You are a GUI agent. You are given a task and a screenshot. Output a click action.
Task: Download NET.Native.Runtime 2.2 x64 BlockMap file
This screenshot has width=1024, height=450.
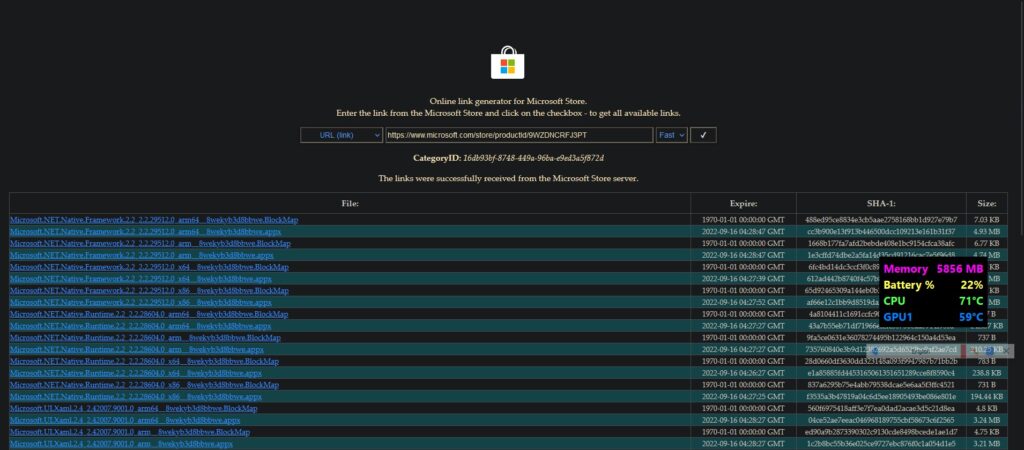(x=144, y=361)
